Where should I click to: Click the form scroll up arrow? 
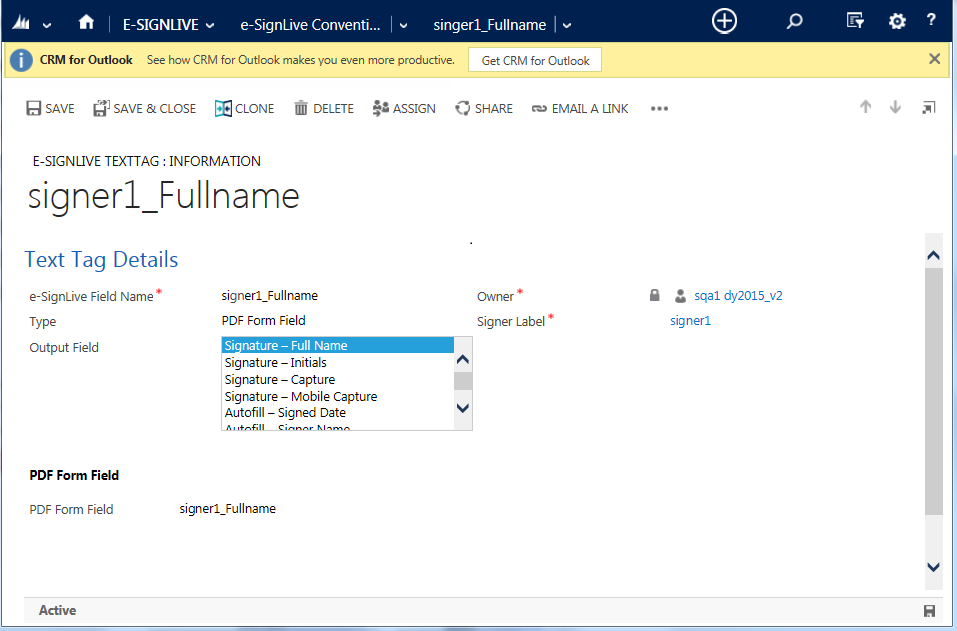click(x=933, y=255)
